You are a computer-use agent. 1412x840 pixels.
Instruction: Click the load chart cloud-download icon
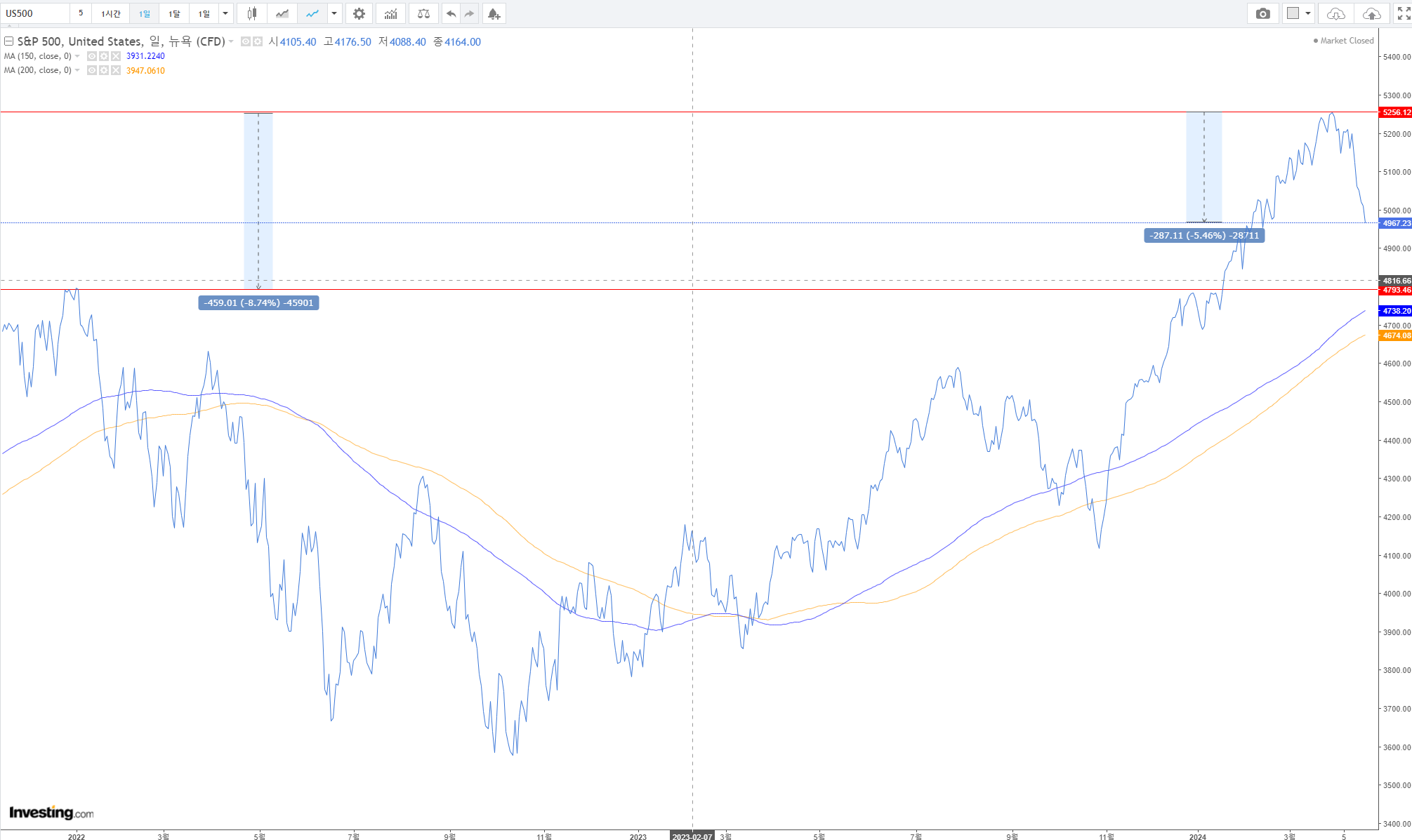coord(1335,13)
